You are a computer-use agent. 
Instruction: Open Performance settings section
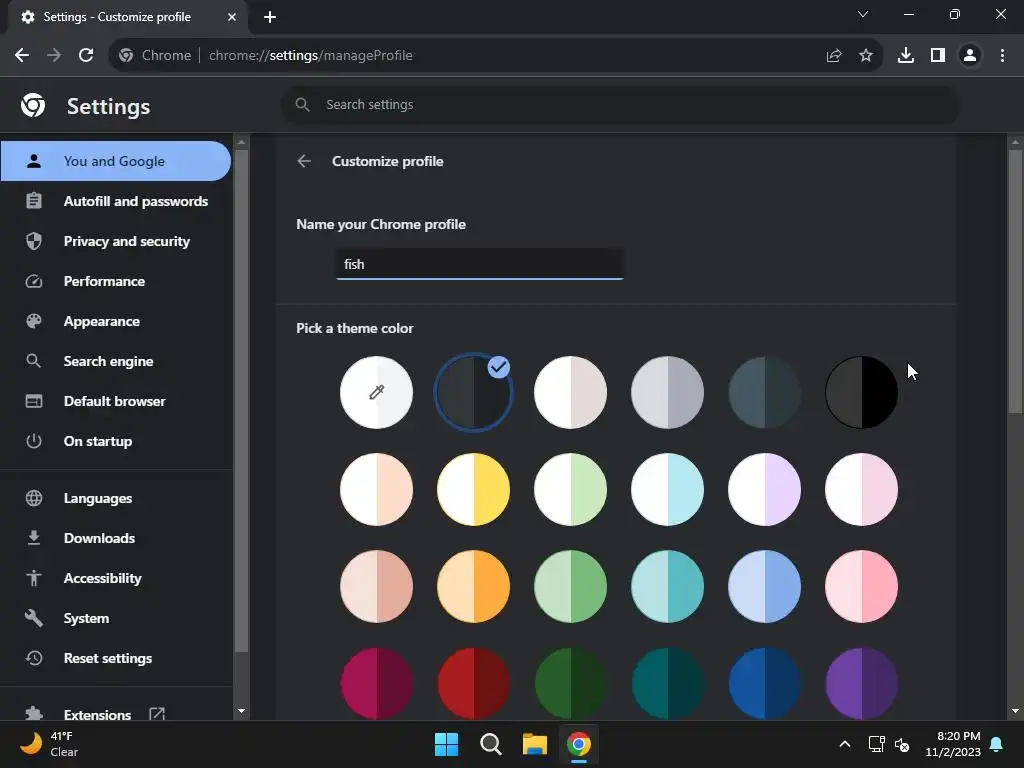[x=116, y=281]
